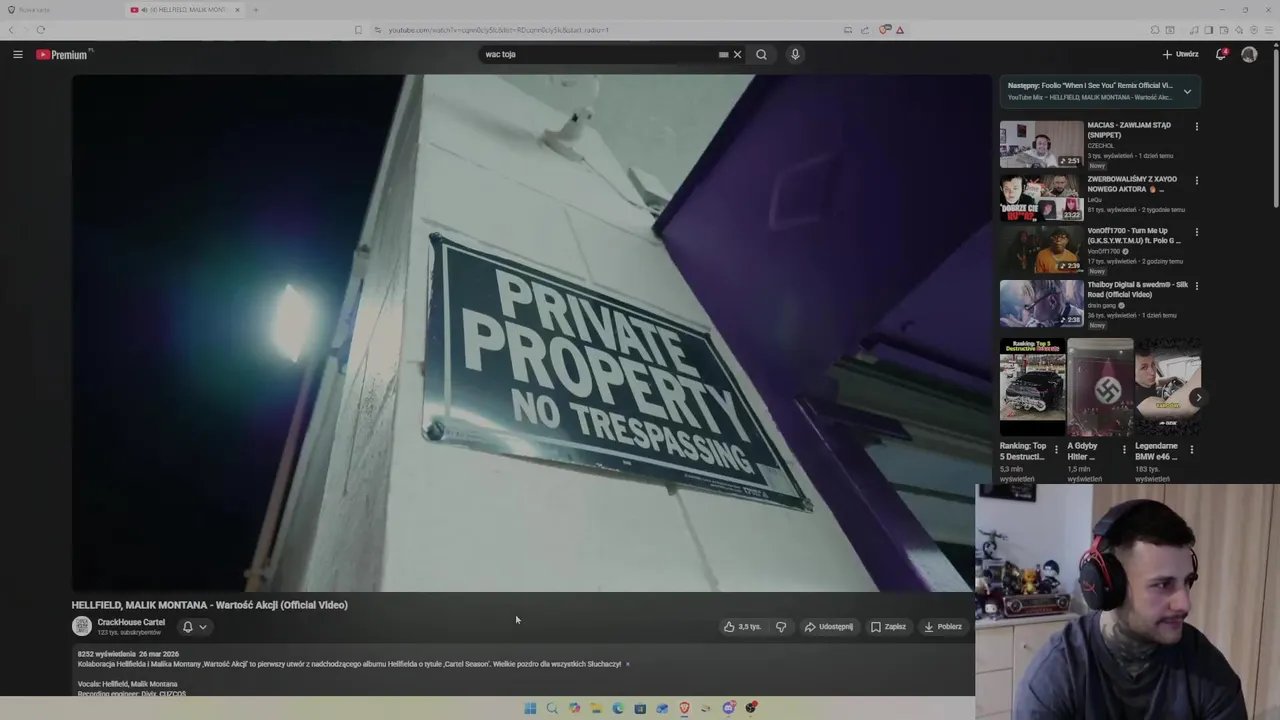
Task: Open a new browser tab with plus
Action: tap(255, 10)
